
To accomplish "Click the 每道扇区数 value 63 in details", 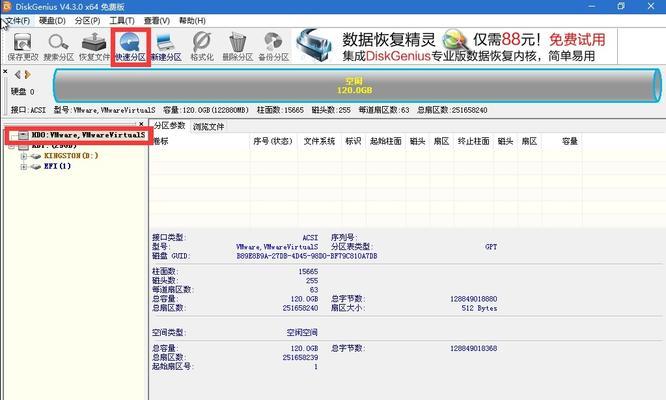I will click(x=314, y=290).
